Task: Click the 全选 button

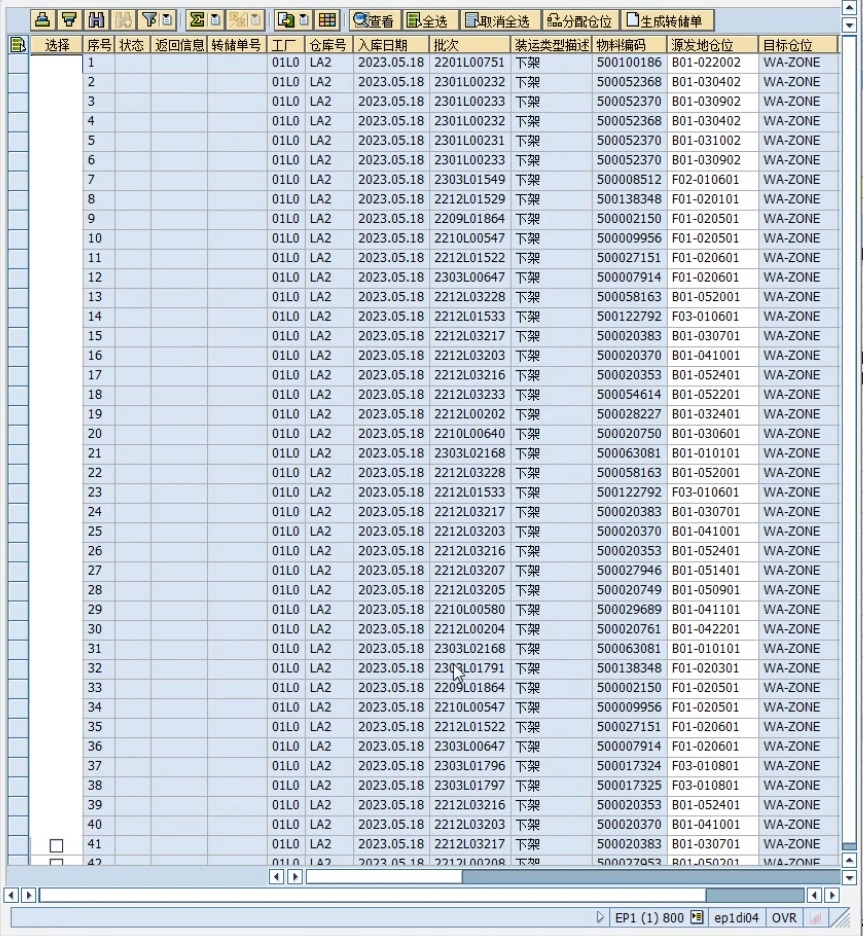Action: [429, 20]
